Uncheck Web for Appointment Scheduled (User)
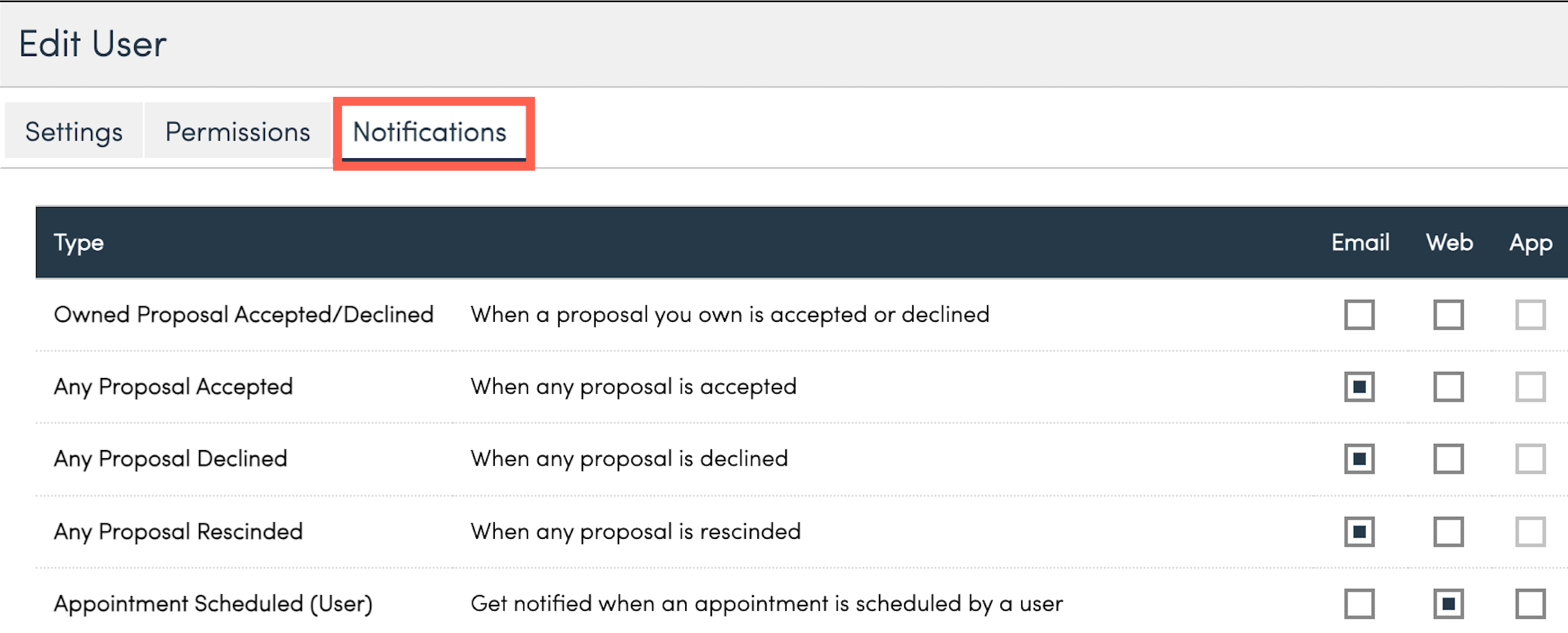This screenshot has height=633, width=1568. 1448,604
